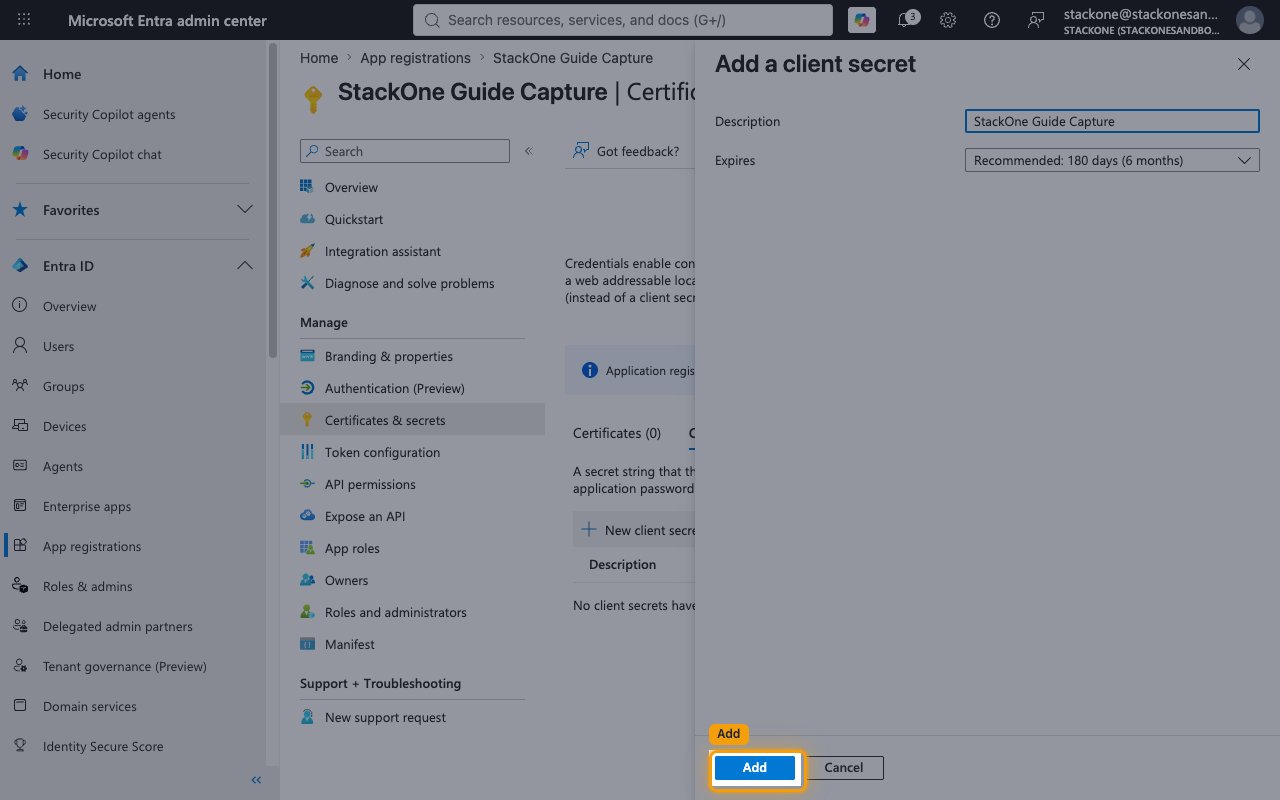Image resolution: width=1280 pixels, height=800 pixels.
Task: Click Add to create the client secret
Action: tap(755, 767)
